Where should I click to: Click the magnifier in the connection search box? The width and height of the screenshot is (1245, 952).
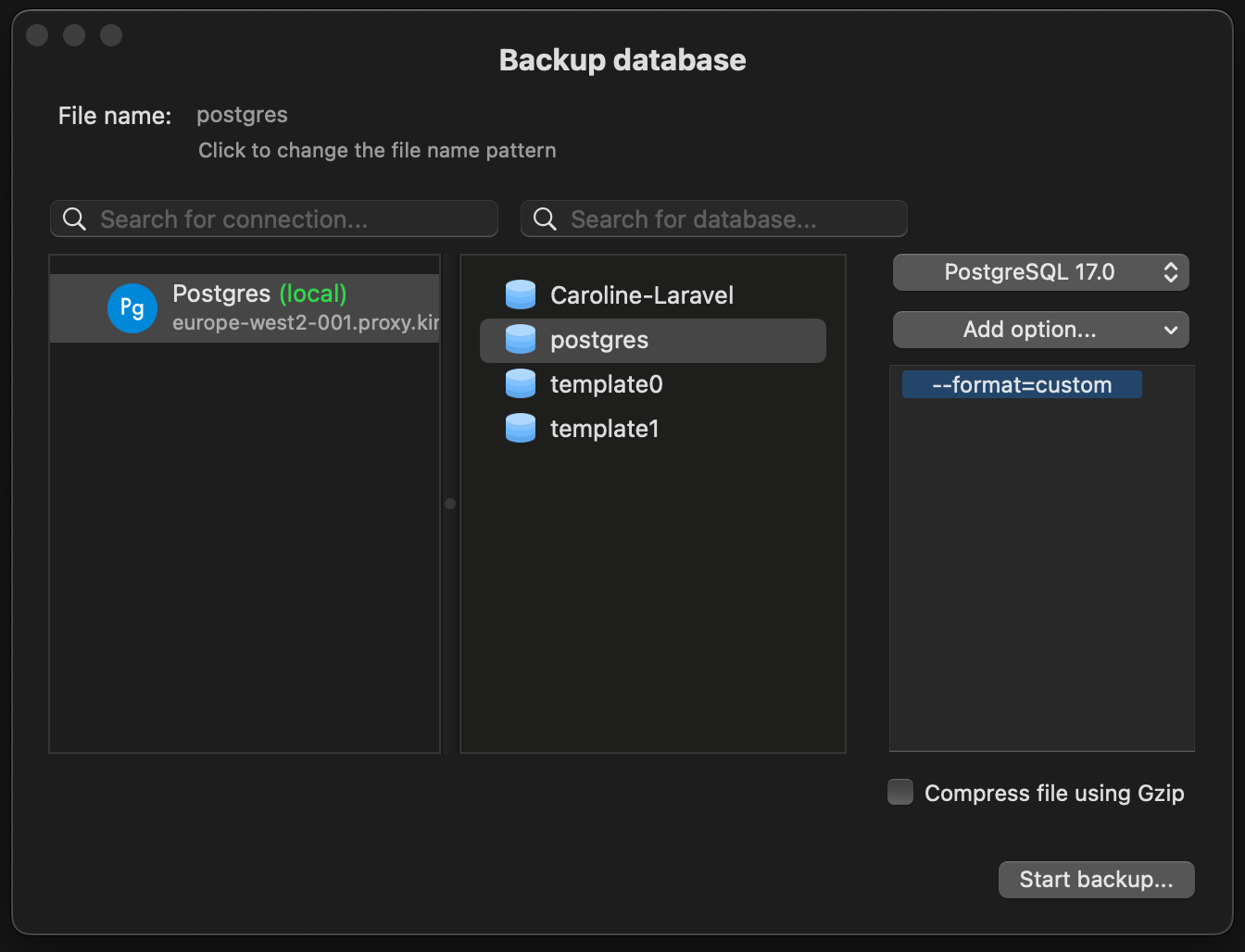tap(74, 219)
